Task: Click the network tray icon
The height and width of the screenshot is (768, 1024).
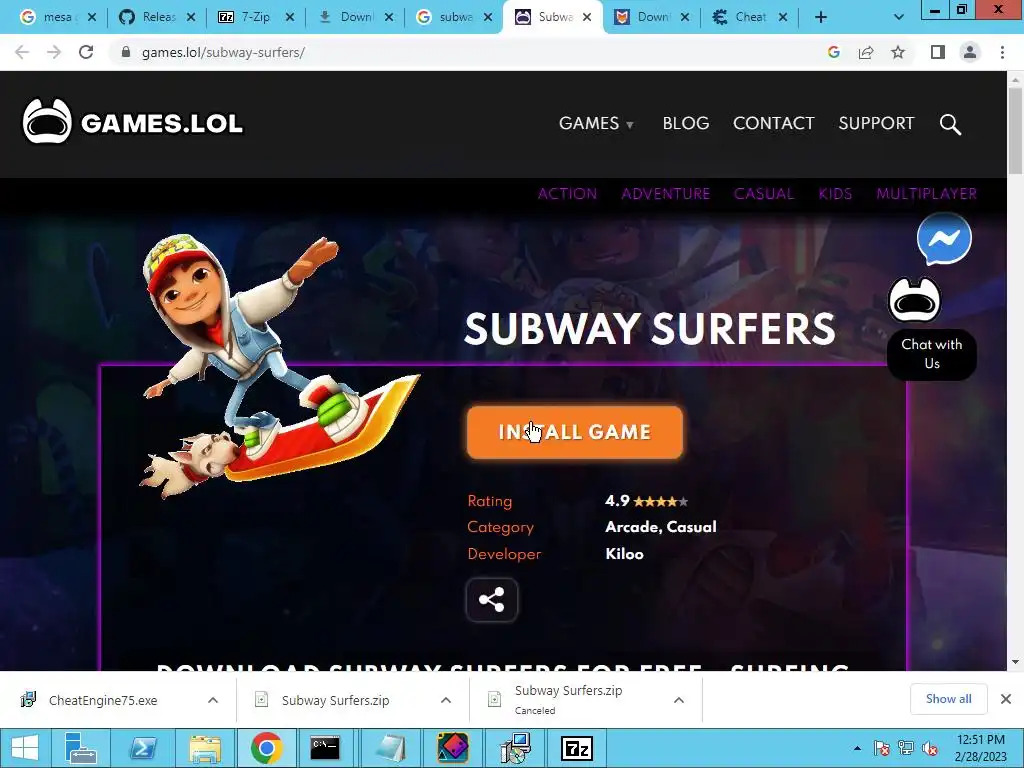Action: tap(906, 748)
